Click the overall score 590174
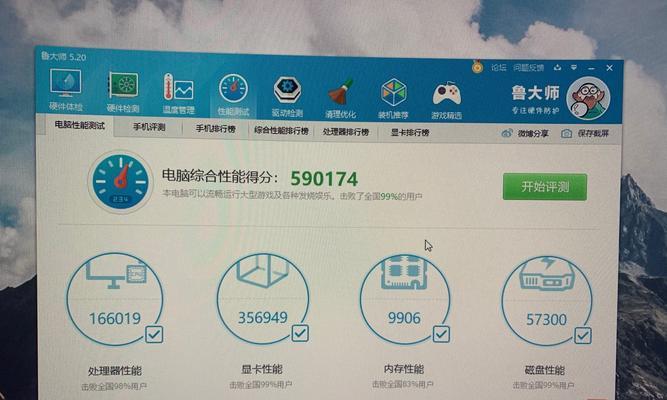The width and height of the screenshot is (667, 400). click(x=324, y=179)
